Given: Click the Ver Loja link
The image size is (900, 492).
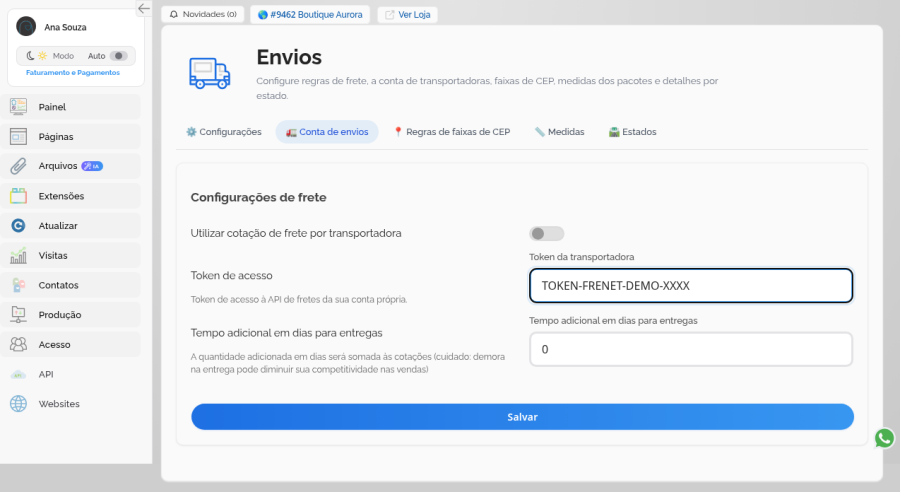Looking at the screenshot, I should (x=408, y=14).
